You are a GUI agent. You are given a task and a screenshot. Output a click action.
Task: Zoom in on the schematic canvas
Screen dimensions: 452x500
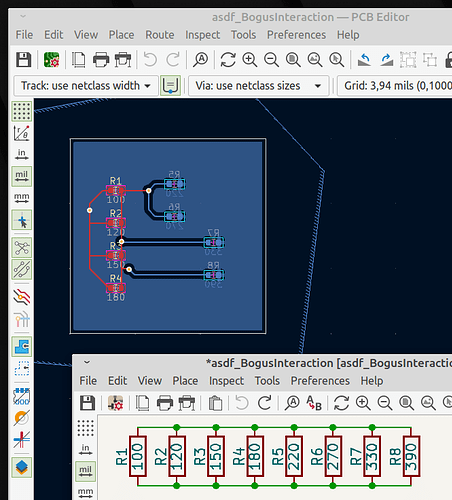point(363,403)
